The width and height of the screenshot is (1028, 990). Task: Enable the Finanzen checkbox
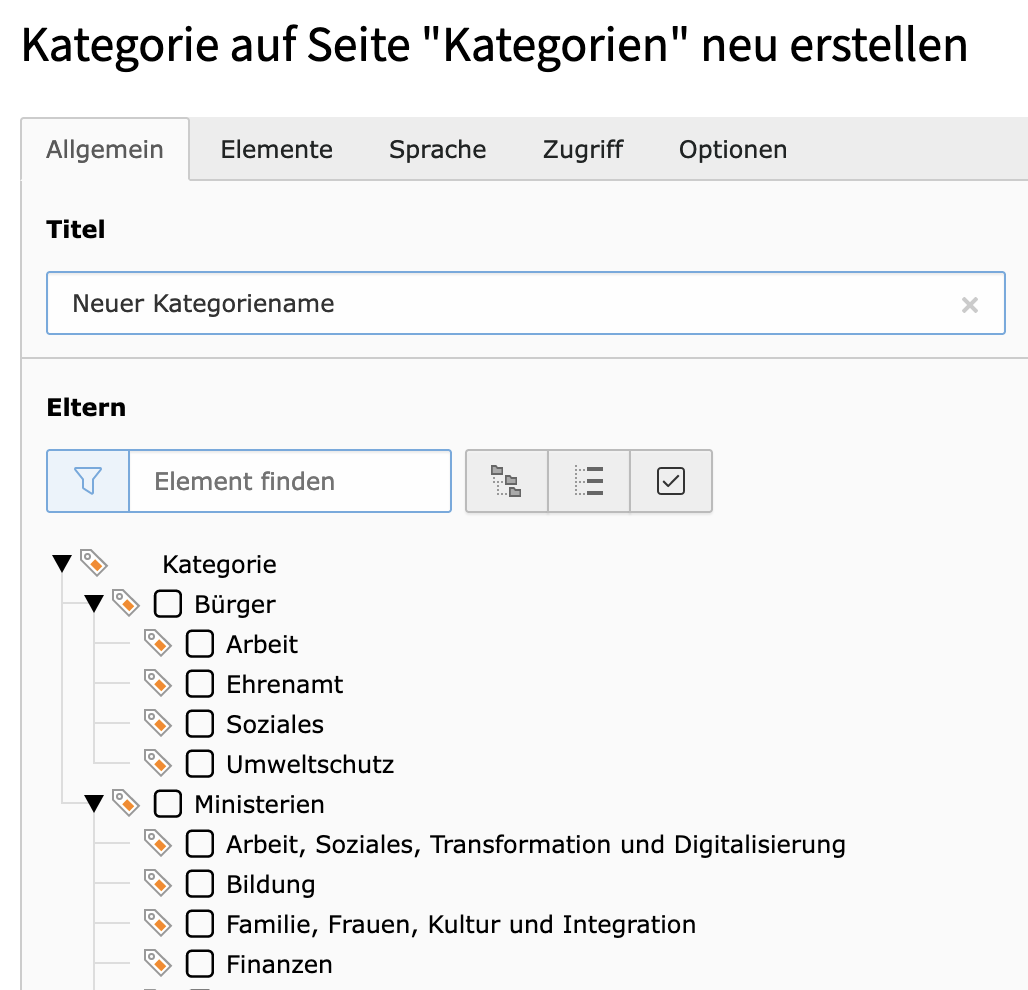pos(200,963)
